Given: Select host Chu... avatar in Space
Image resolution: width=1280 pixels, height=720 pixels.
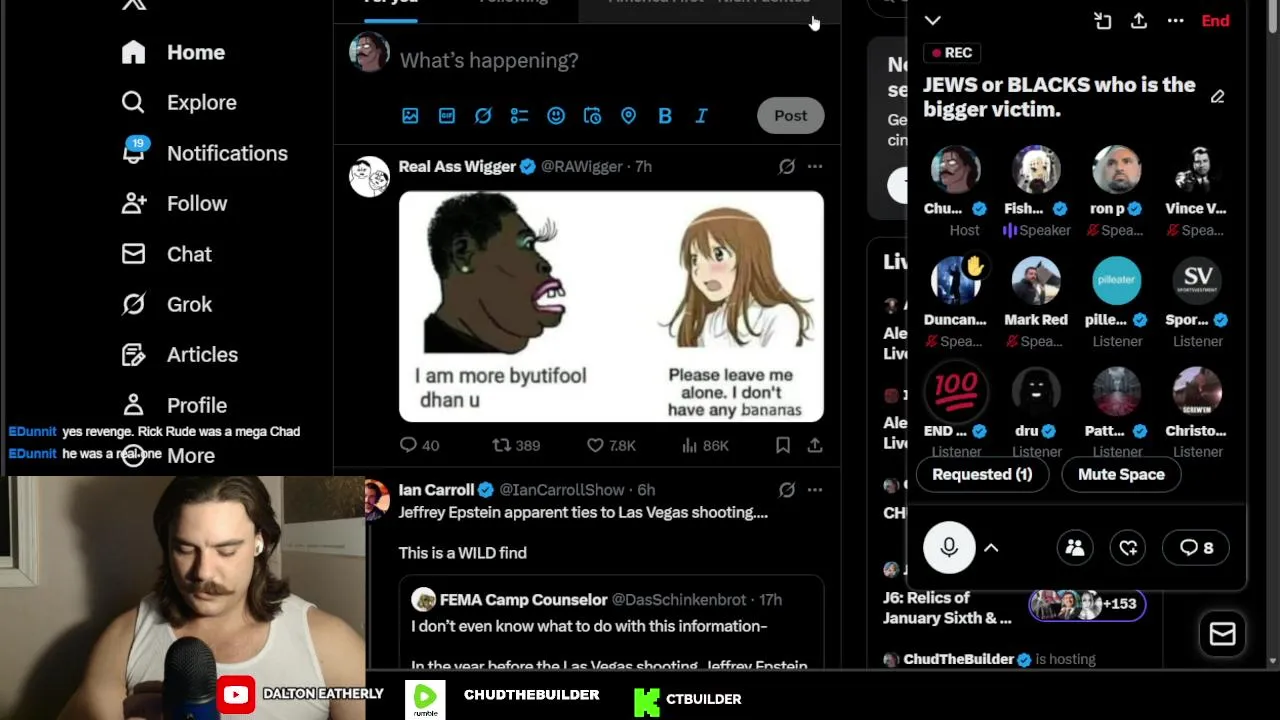Looking at the screenshot, I should [x=956, y=170].
